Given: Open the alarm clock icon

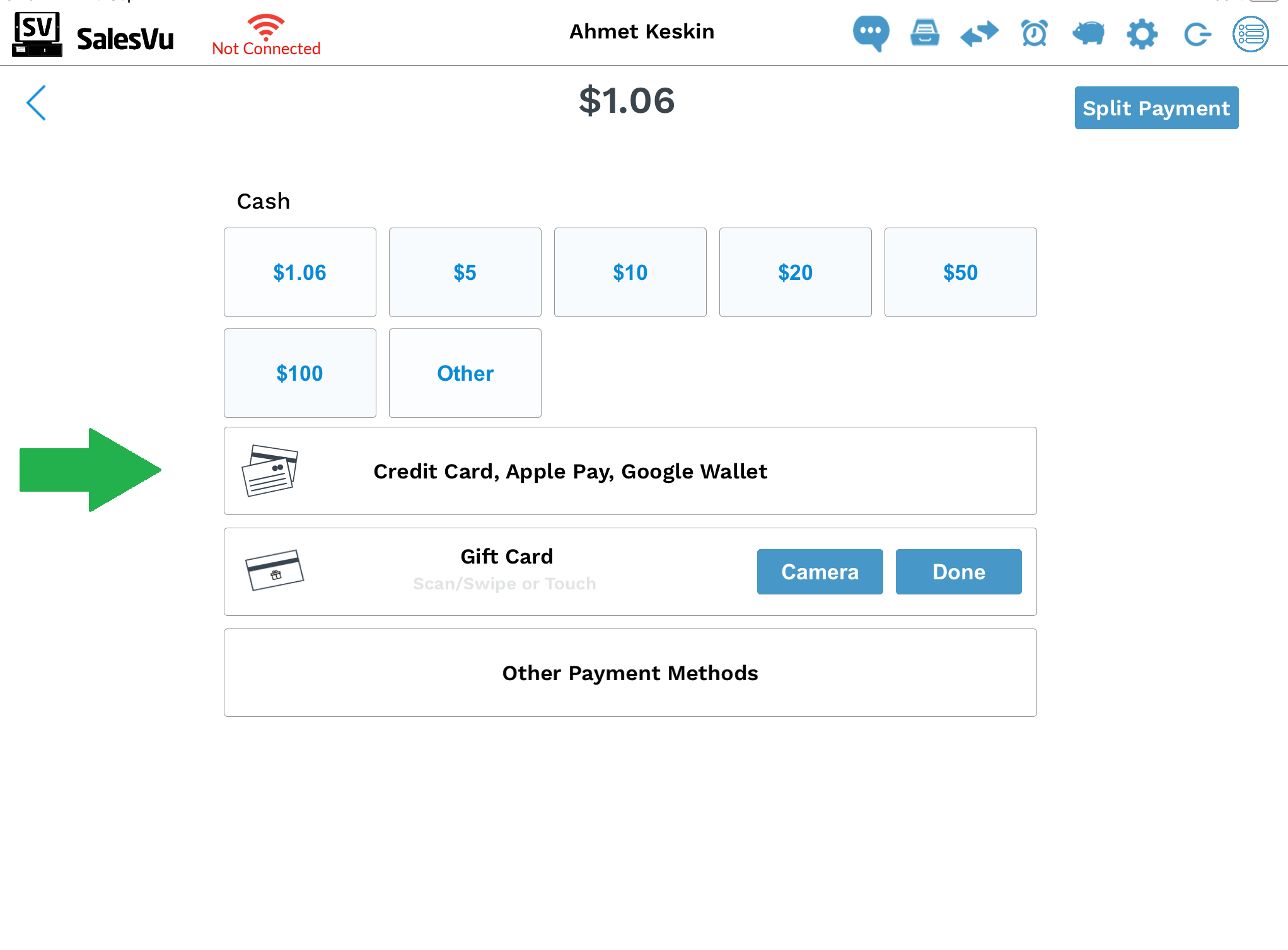Looking at the screenshot, I should (x=1034, y=33).
